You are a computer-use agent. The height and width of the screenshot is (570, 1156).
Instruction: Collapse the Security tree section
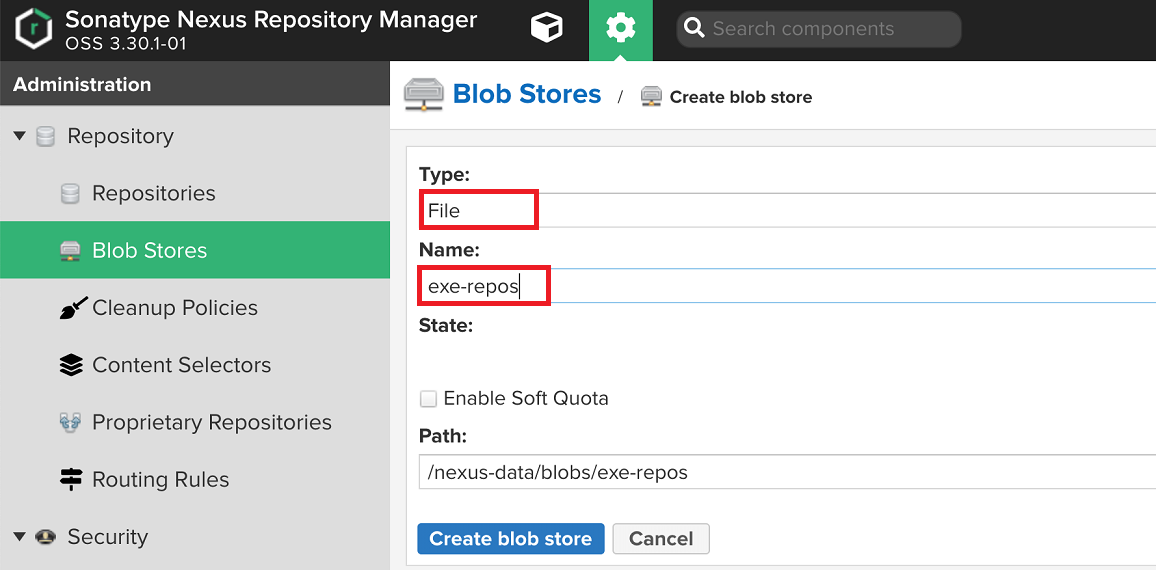(20, 536)
